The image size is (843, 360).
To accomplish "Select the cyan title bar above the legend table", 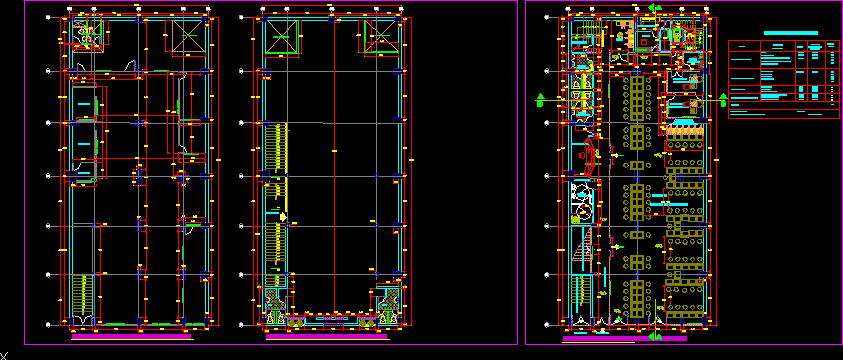I will click(x=791, y=33).
